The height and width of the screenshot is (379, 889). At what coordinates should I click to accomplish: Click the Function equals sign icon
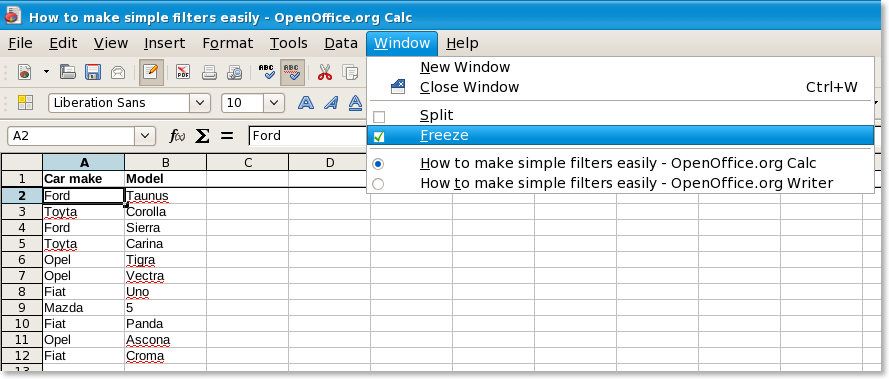227,136
